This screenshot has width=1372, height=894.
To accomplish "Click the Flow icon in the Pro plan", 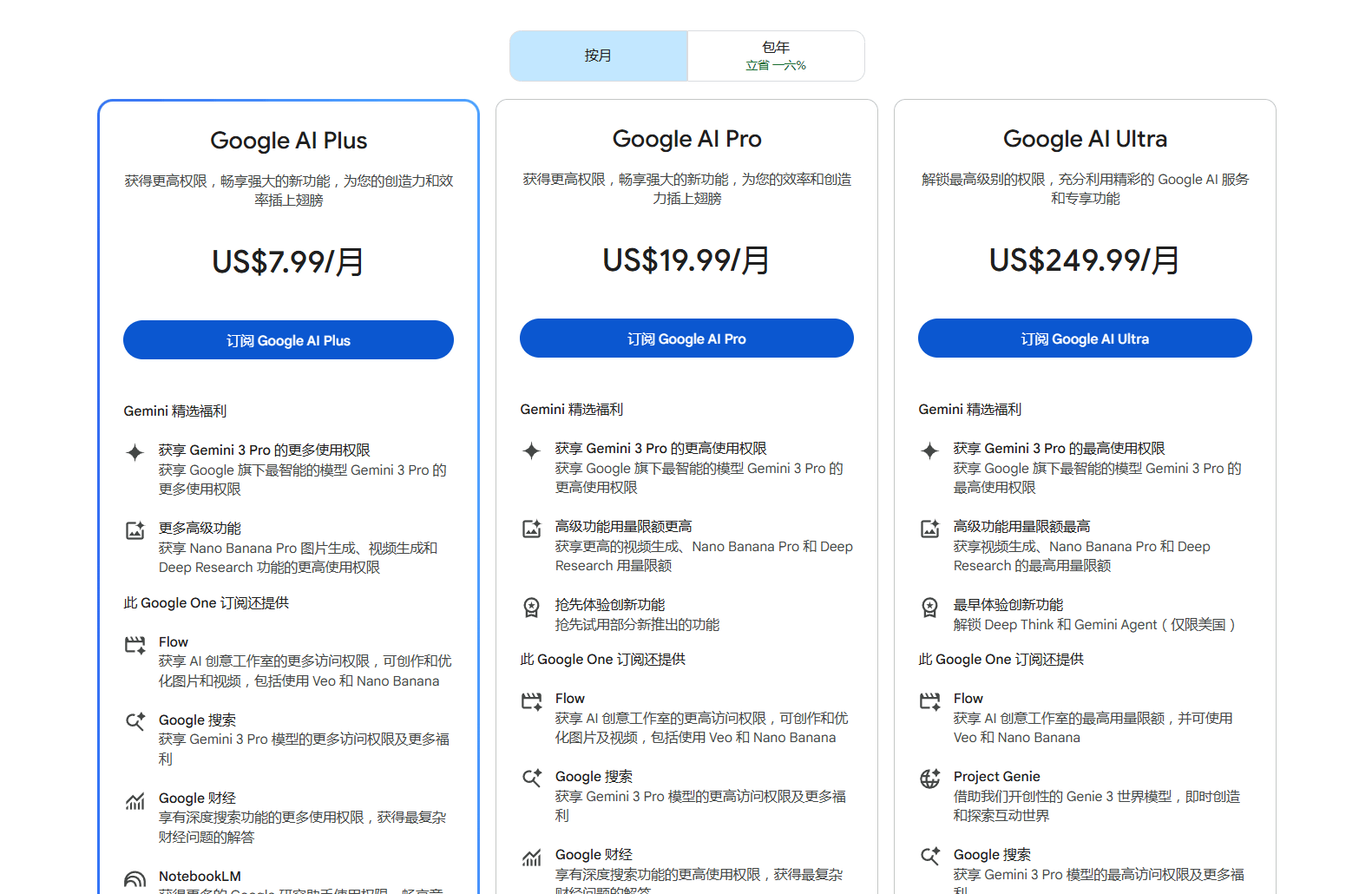I will point(531,700).
